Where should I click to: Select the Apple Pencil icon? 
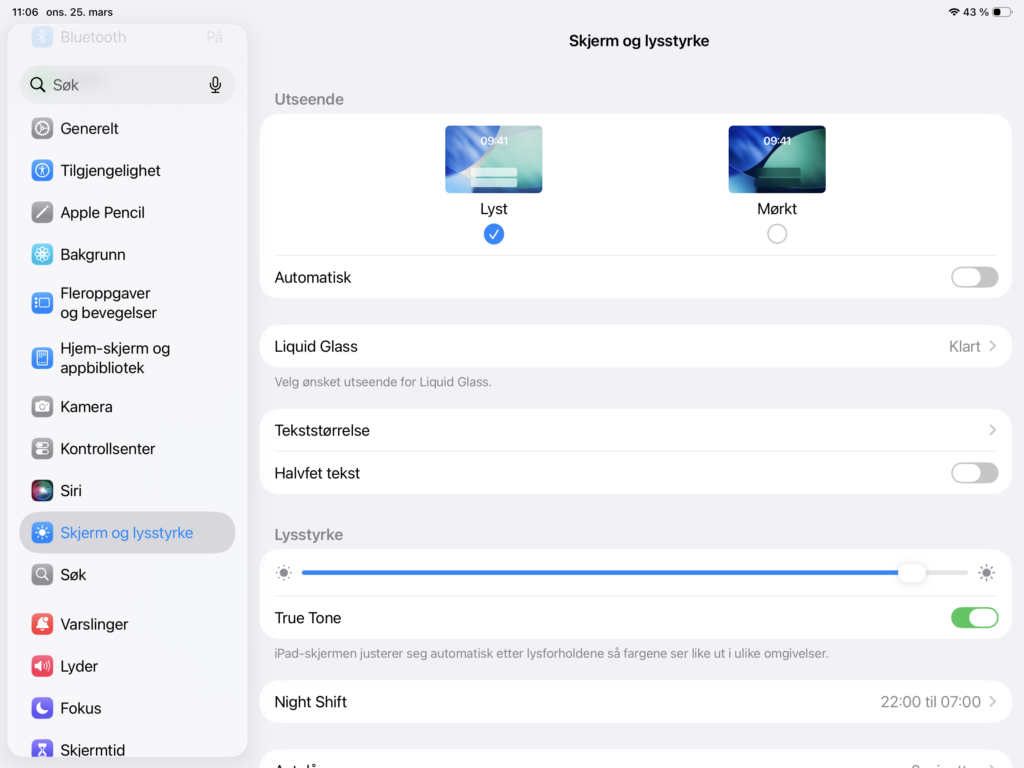pyautogui.click(x=42, y=212)
